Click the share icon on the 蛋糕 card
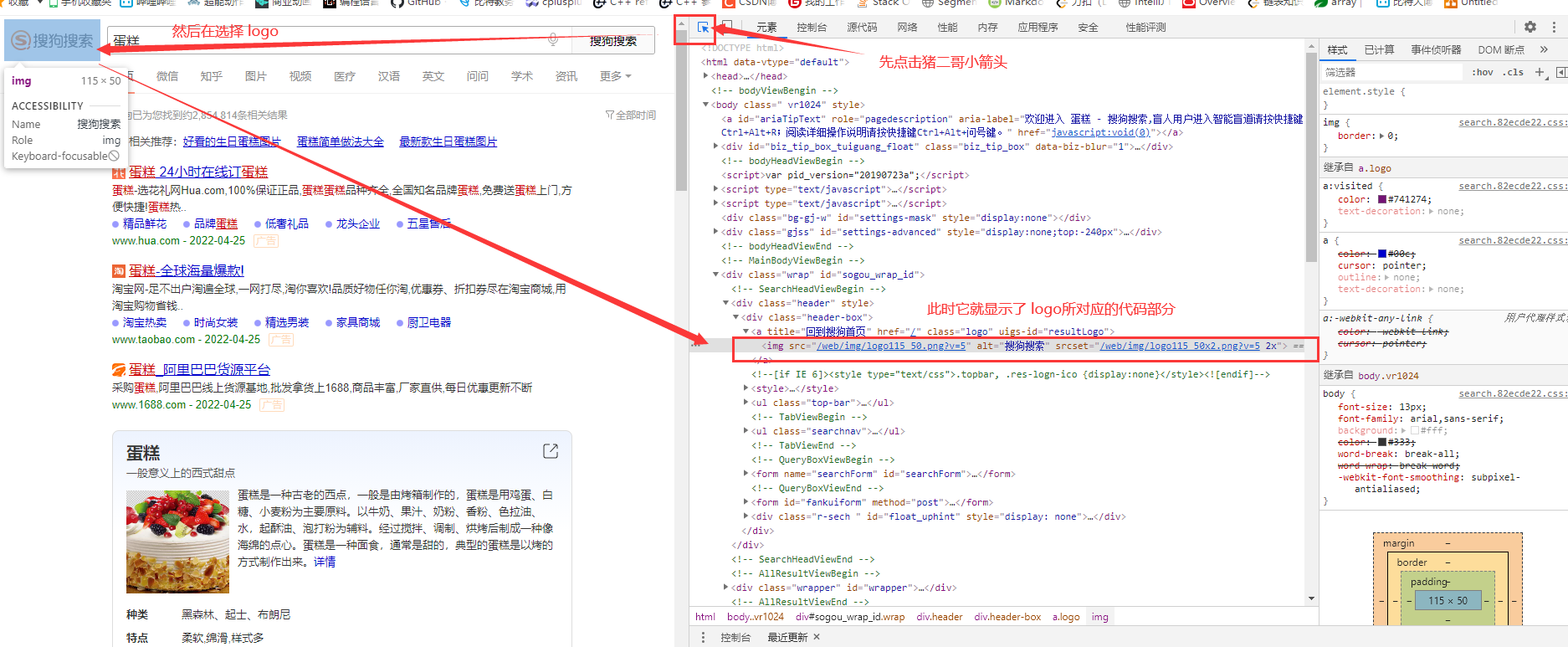The image size is (1568, 647). click(551, 451)
